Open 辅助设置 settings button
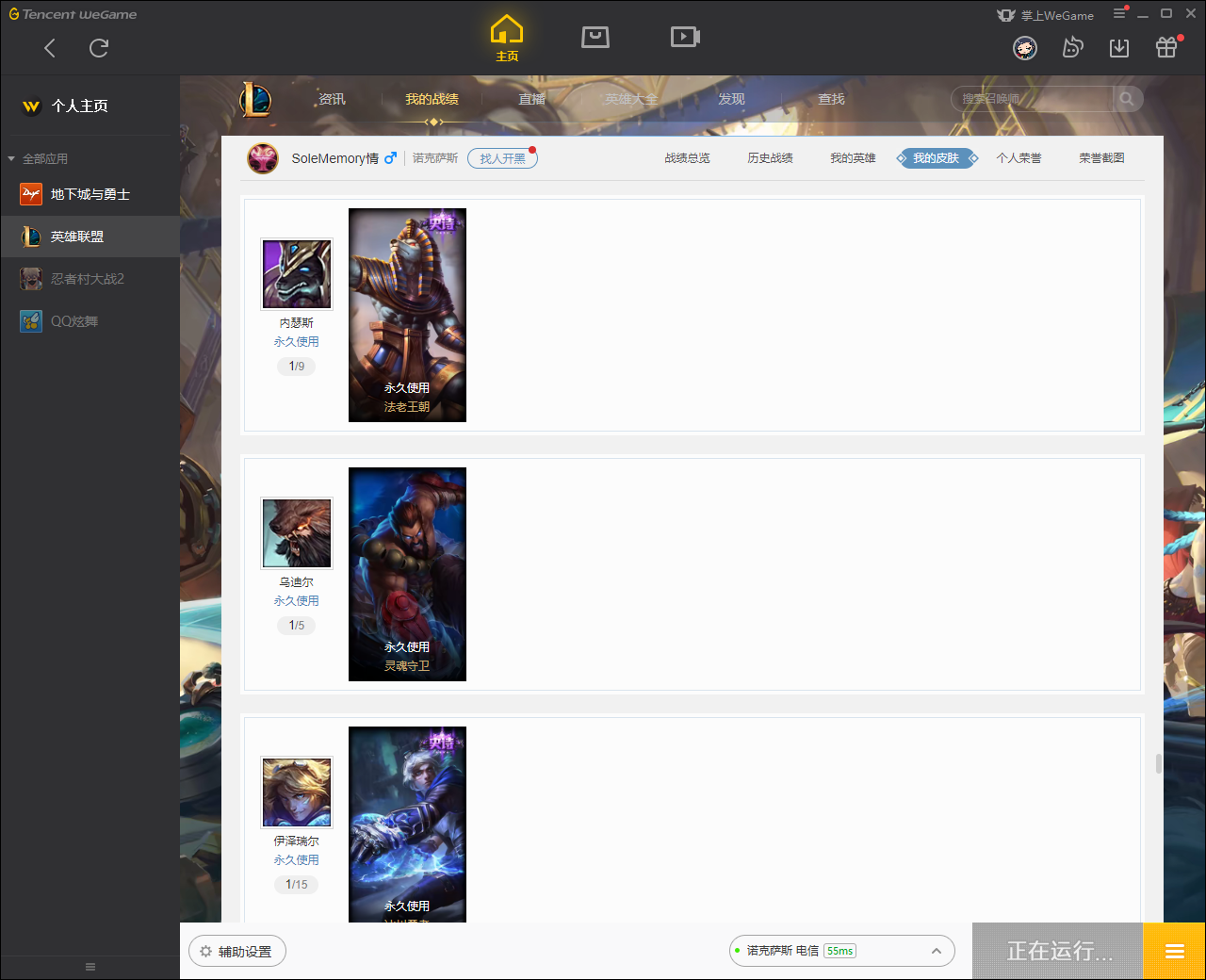Viewport: 1206px width, 980px height. [237, 952]
